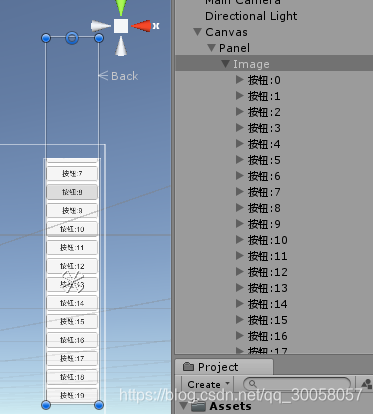Click the 按钮:11 button in Scene view
Viewport: 373px width, 414px height.
[72, 247]
